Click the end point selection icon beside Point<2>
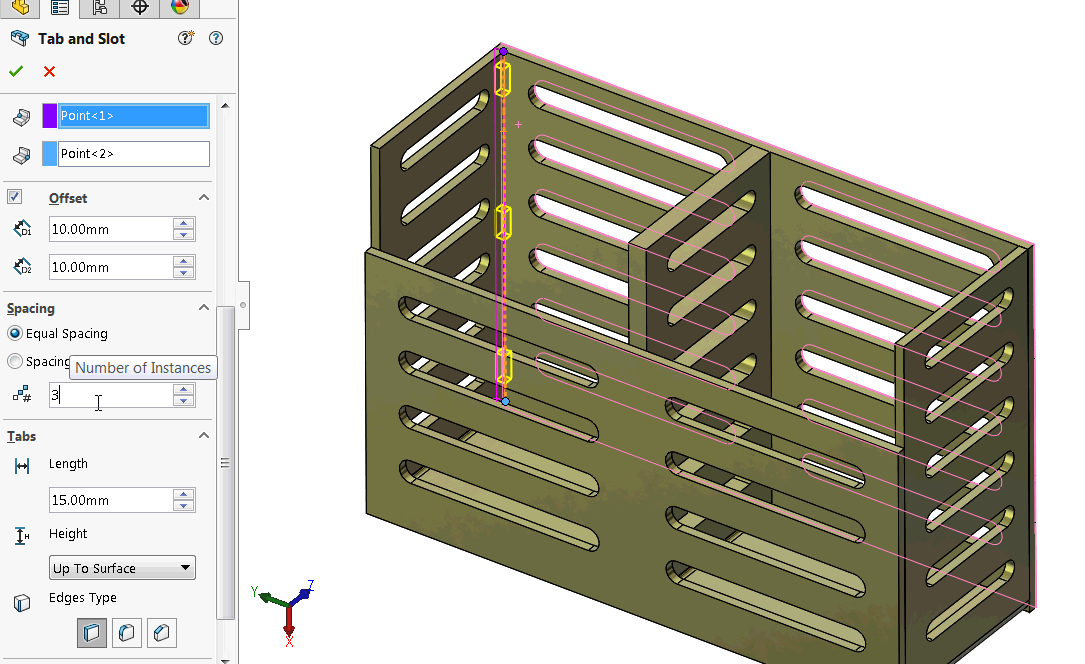The width and height of the screenshot is (1085, 664). 21,155
